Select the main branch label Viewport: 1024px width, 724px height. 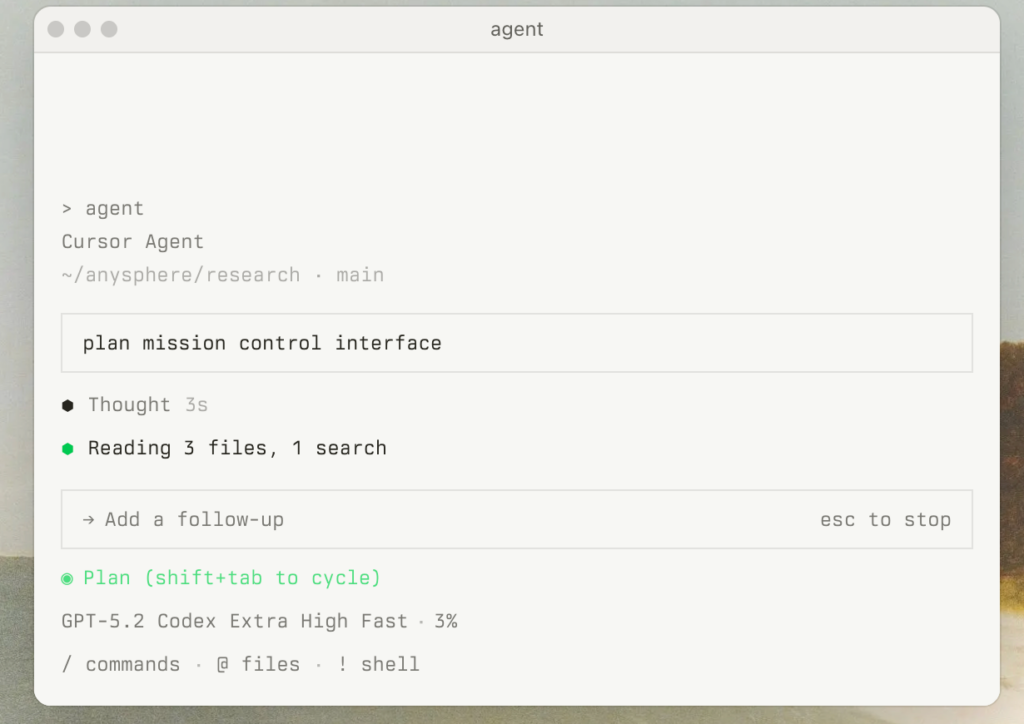click(360, 274)
